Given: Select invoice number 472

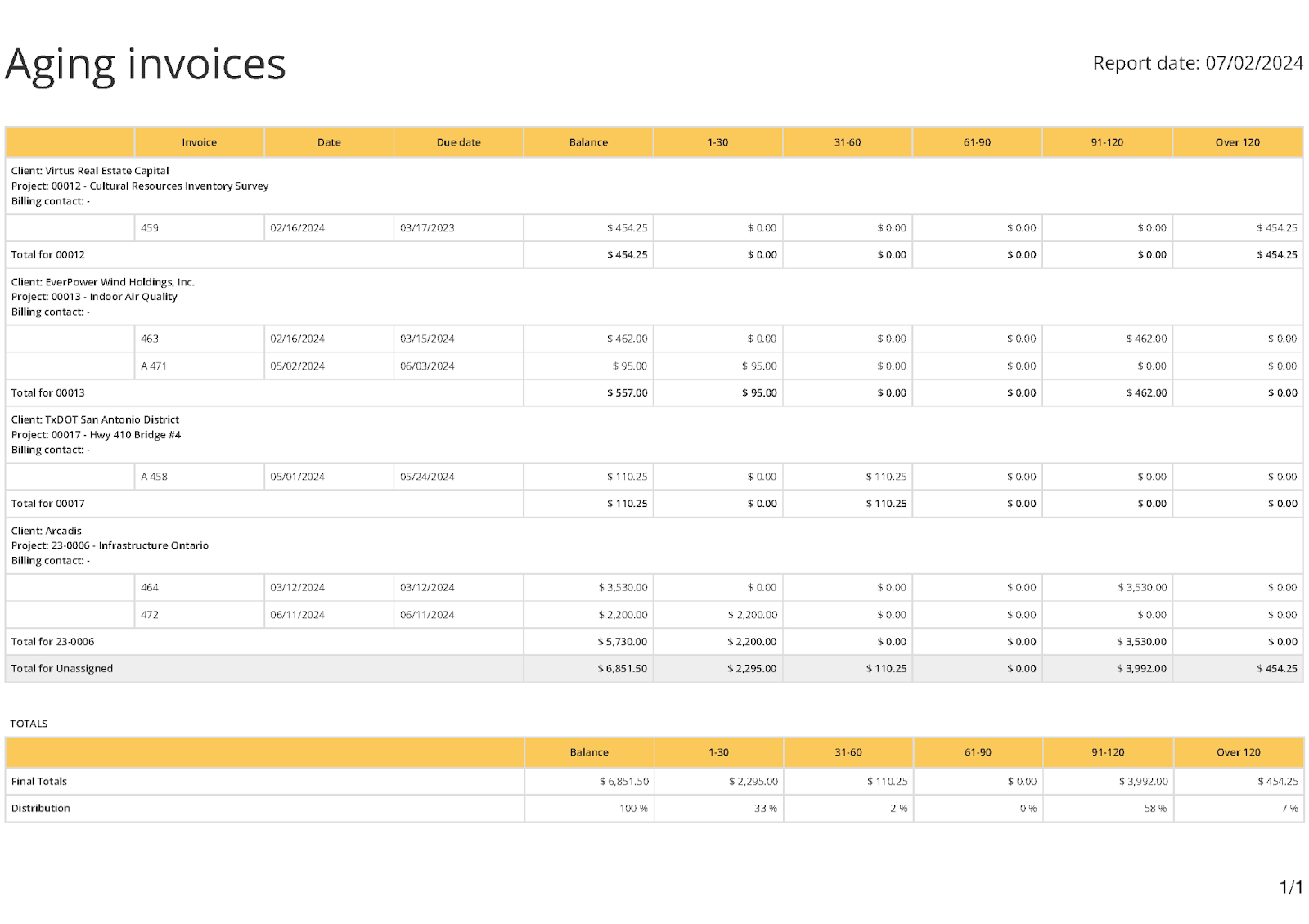Looking at the screenshot, I should tap(150, 615).
